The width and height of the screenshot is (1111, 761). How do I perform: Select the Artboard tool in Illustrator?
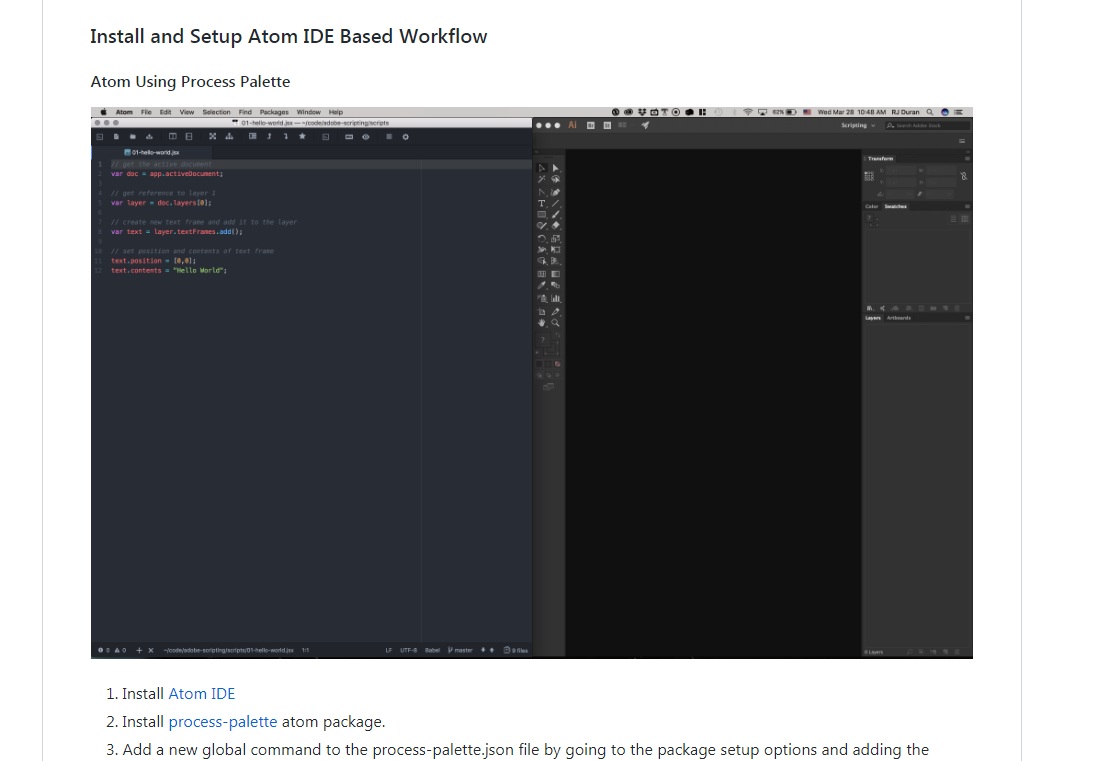click(x=542, y=312)
